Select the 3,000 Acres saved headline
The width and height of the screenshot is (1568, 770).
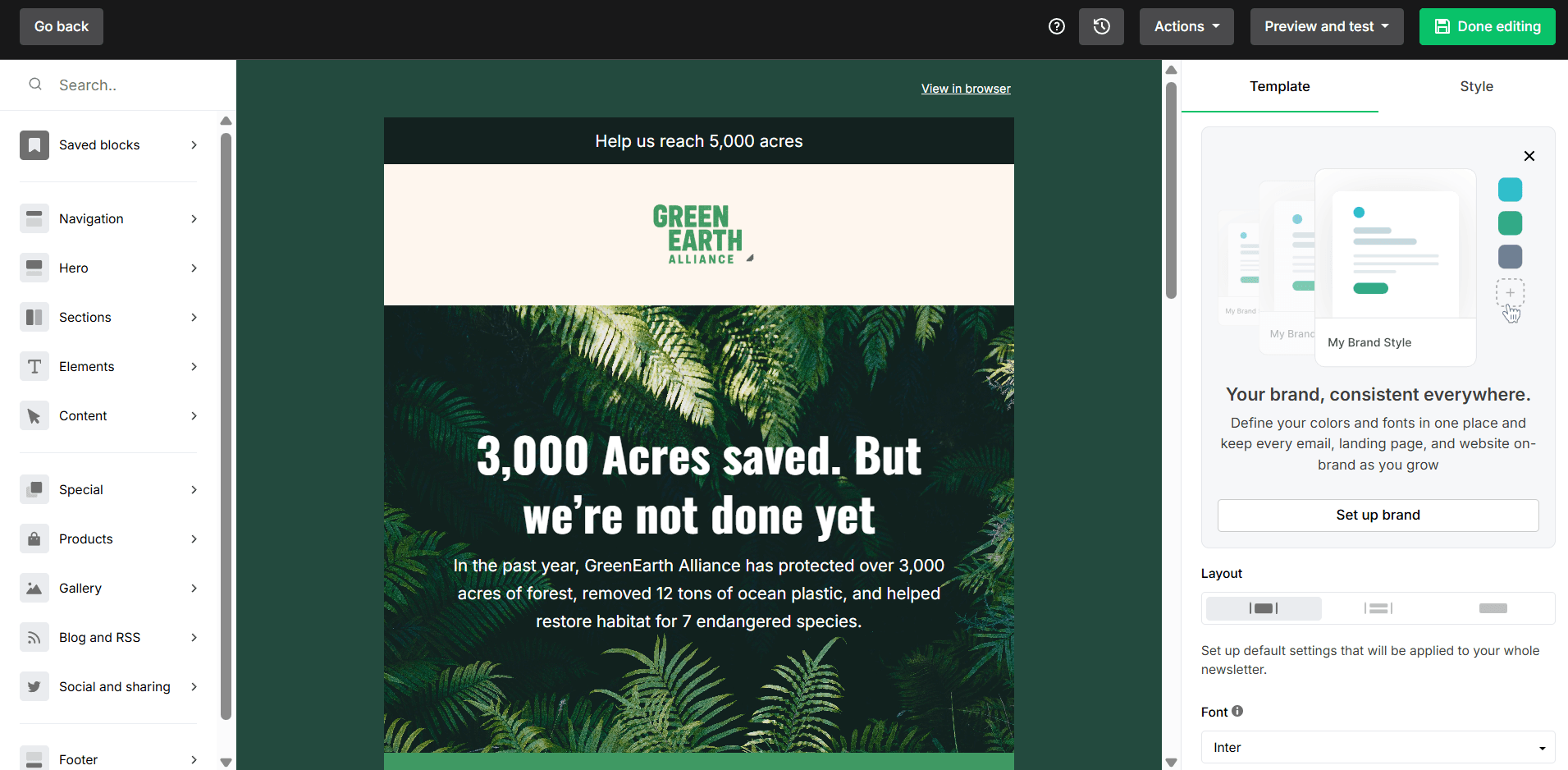699,486
